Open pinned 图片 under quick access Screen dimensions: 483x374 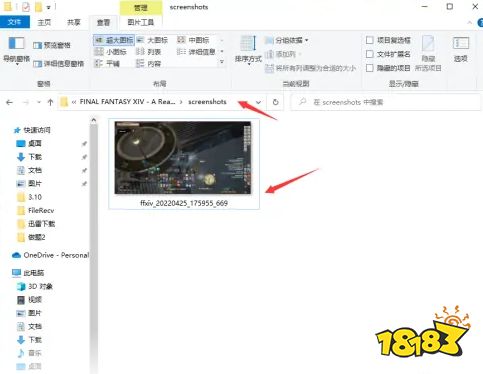click(x=29, y=183)
